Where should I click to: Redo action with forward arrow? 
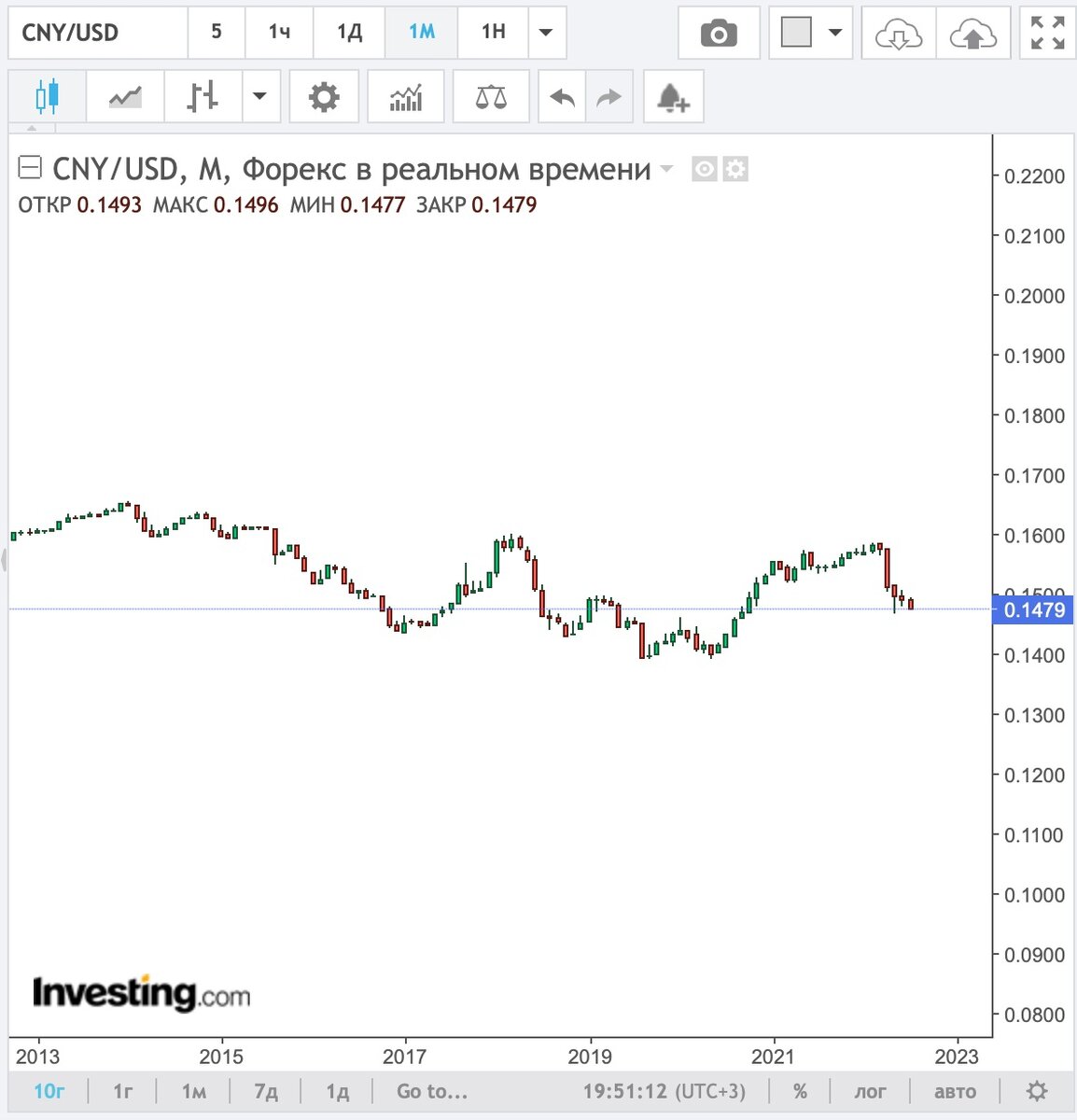coord(609,96)
